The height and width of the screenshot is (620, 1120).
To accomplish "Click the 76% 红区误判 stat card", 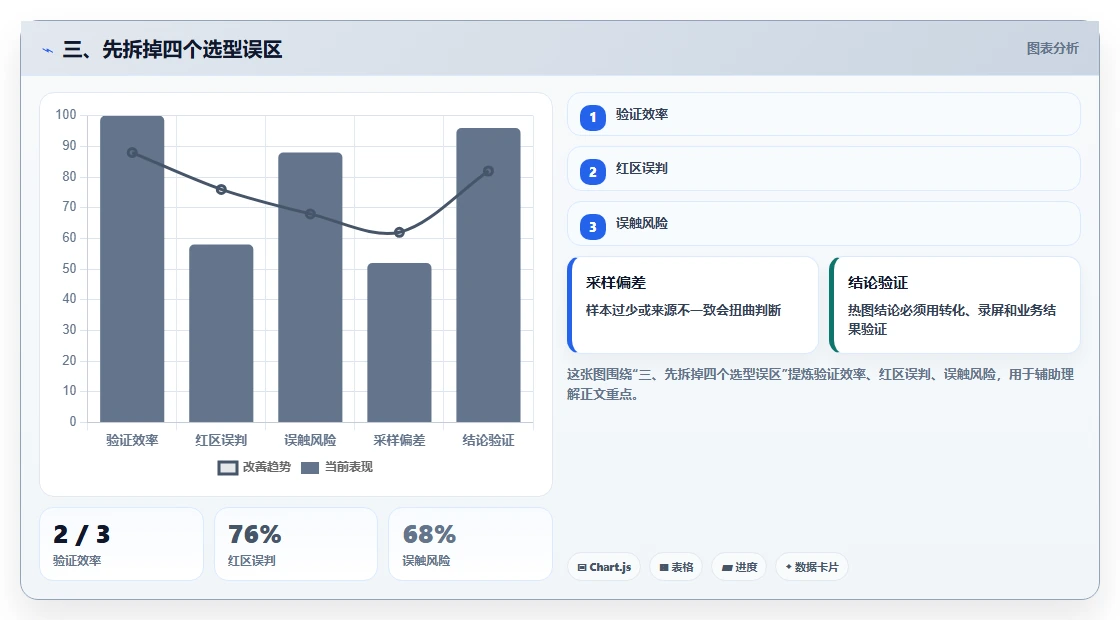I will coord(296,544).
